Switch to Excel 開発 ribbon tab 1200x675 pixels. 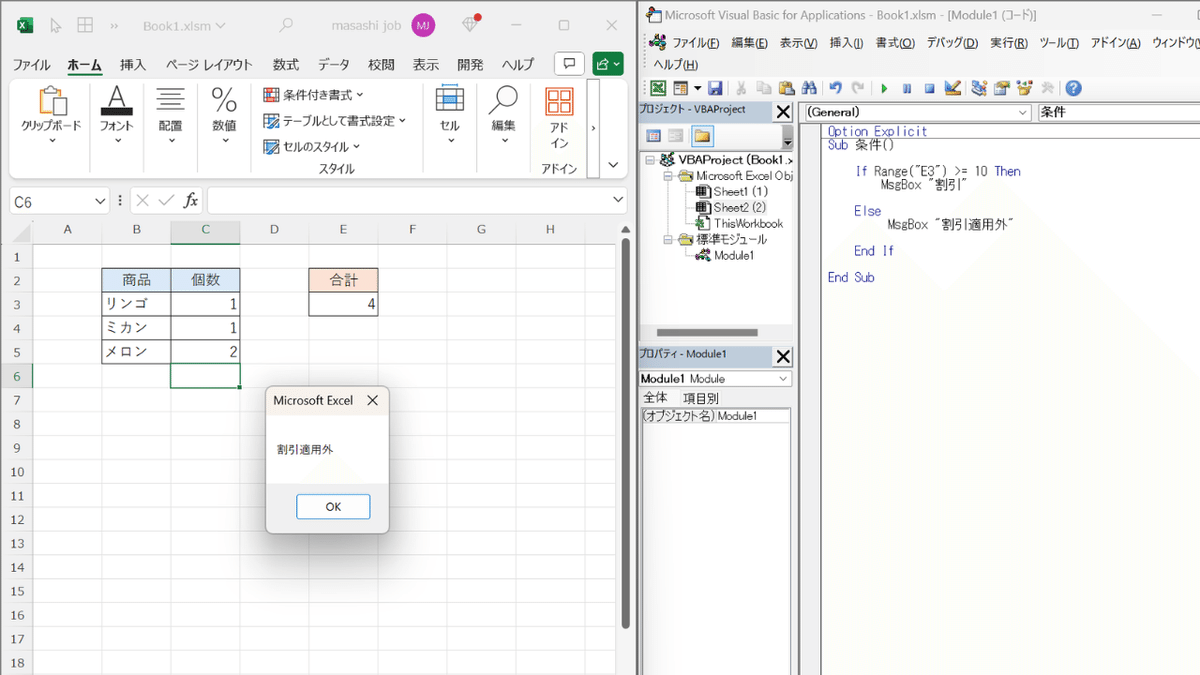470,64
